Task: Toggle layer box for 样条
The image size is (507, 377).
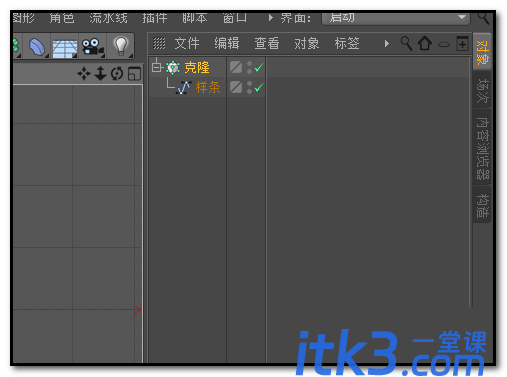Action: tap(236, 87)
